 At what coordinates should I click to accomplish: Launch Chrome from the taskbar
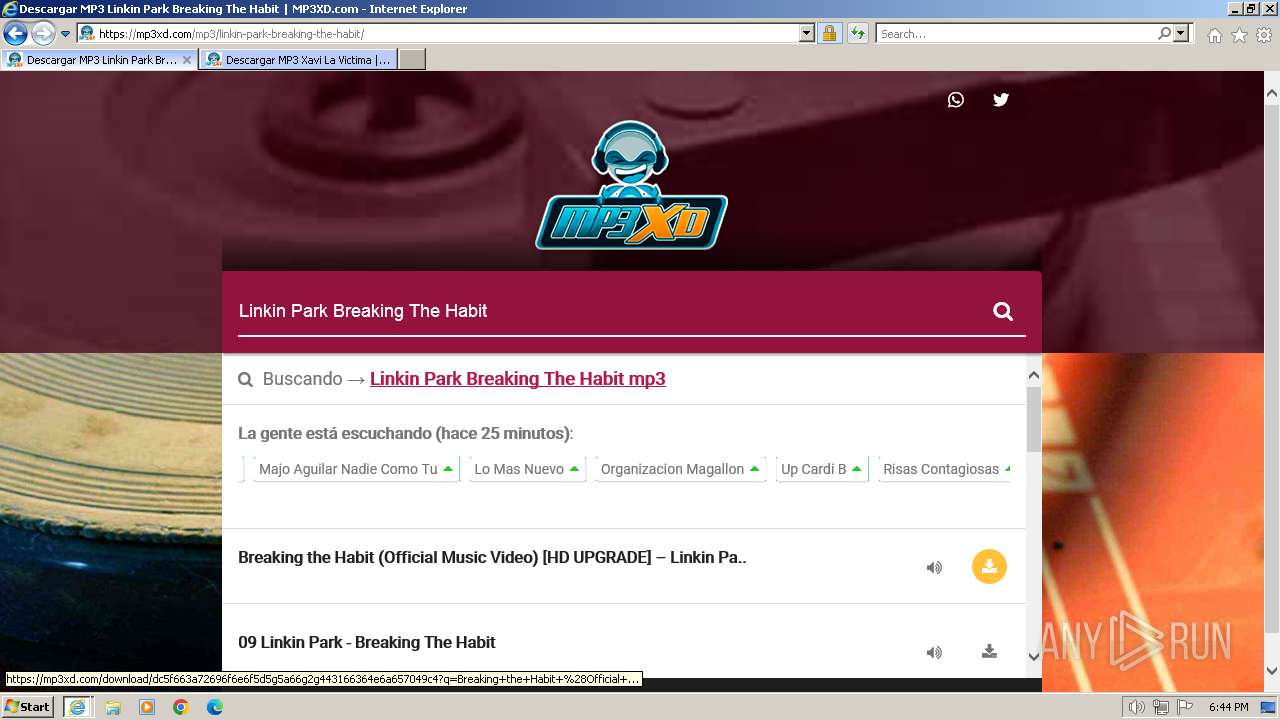pos(181,706)
